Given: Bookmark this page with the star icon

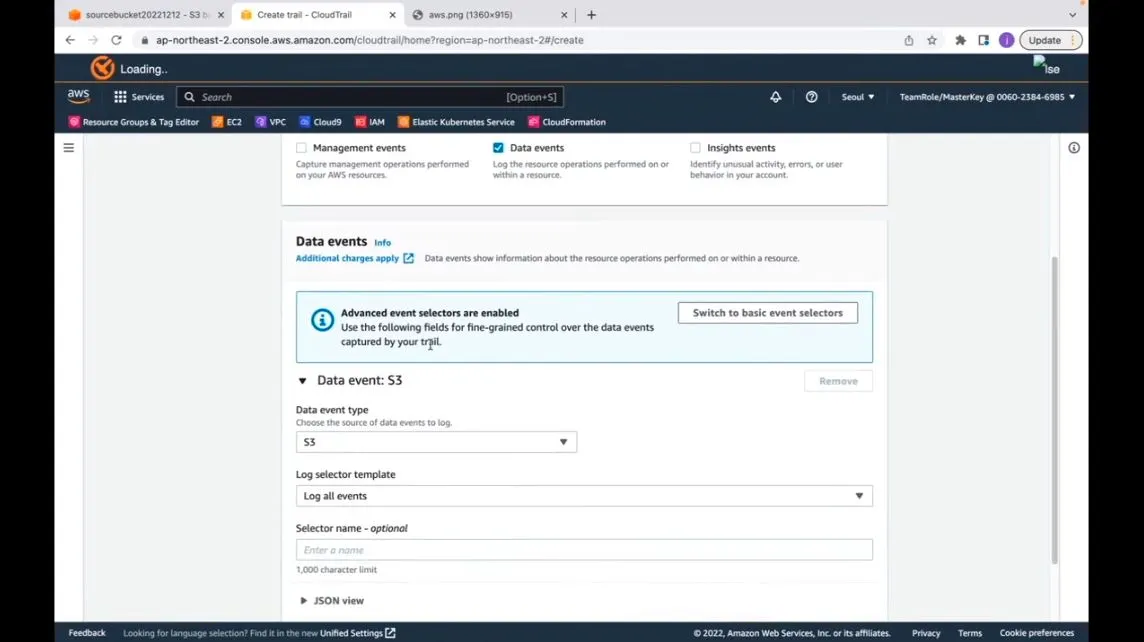Looking at the screenshot, I should pos(932,40).
